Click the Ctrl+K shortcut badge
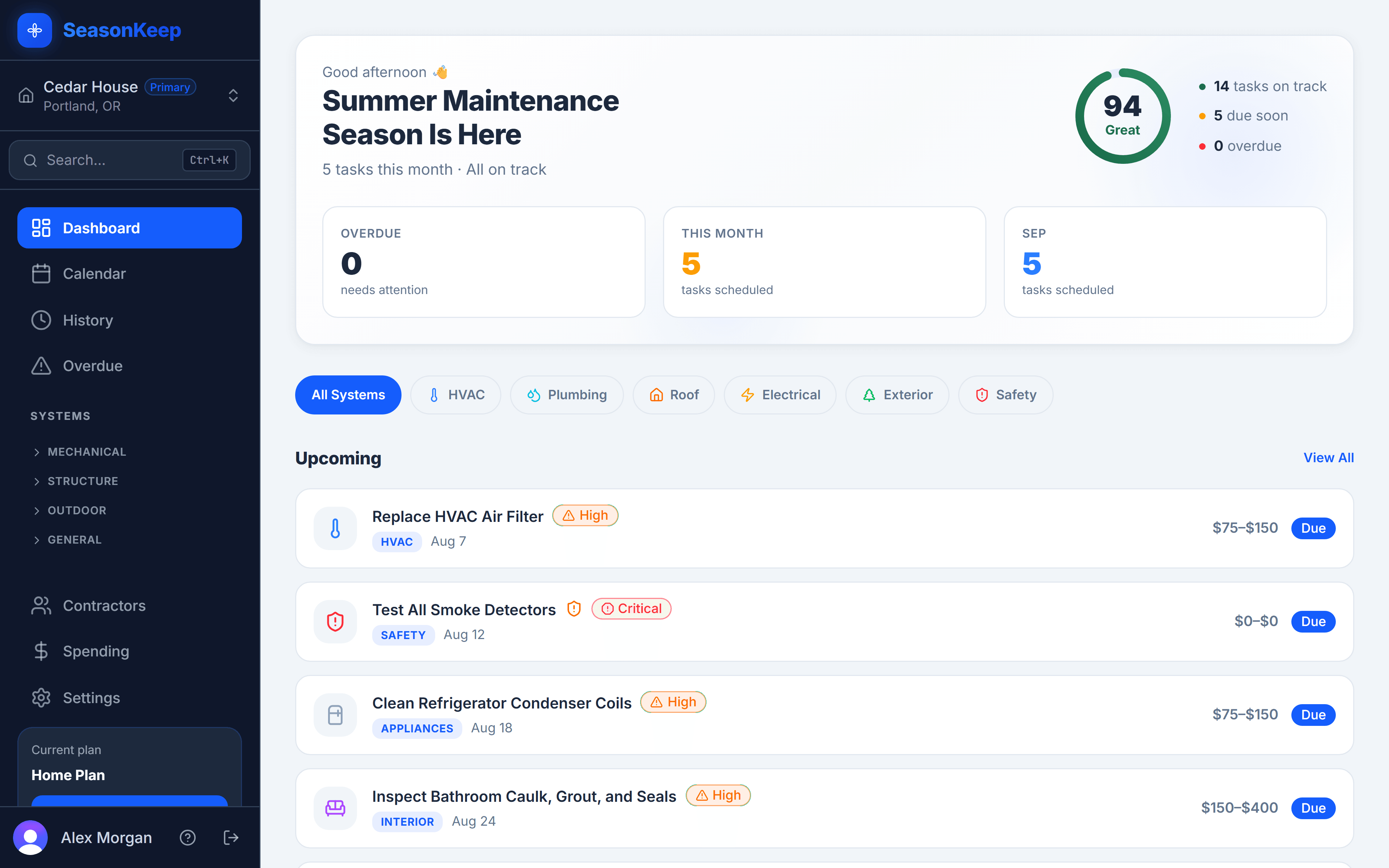 pos(209,160)
